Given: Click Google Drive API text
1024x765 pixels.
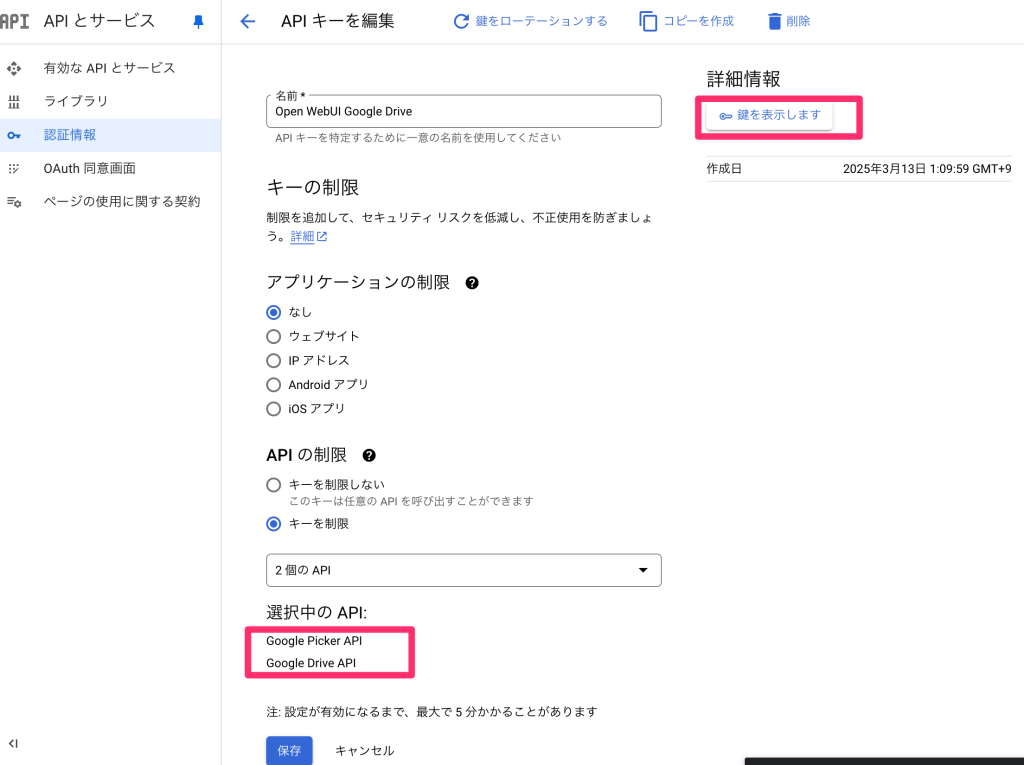Looking at the screenshot, I should (311, 663).
